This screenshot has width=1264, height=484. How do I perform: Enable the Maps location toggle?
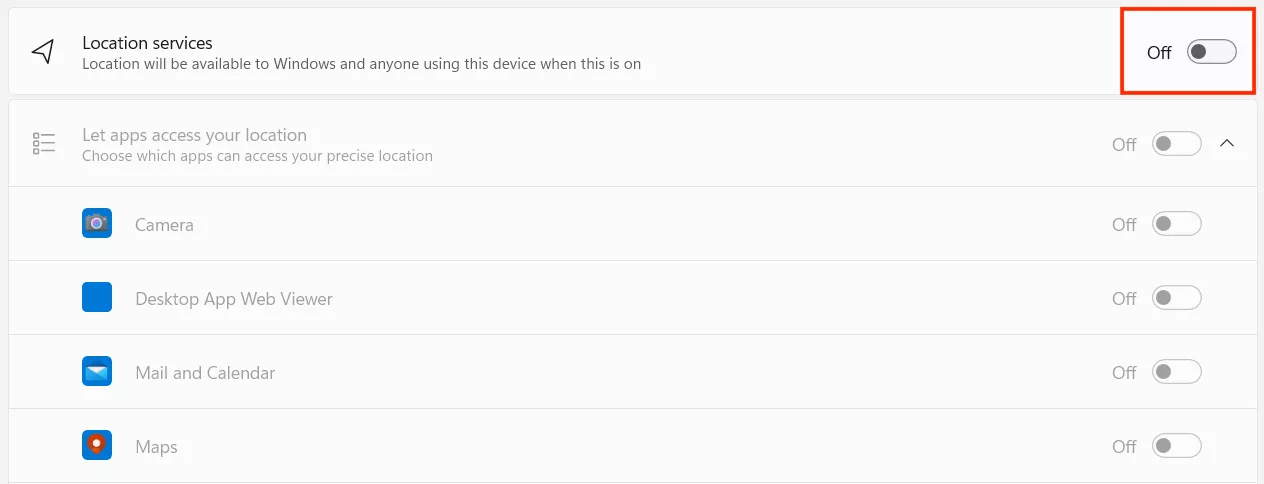1176,446
